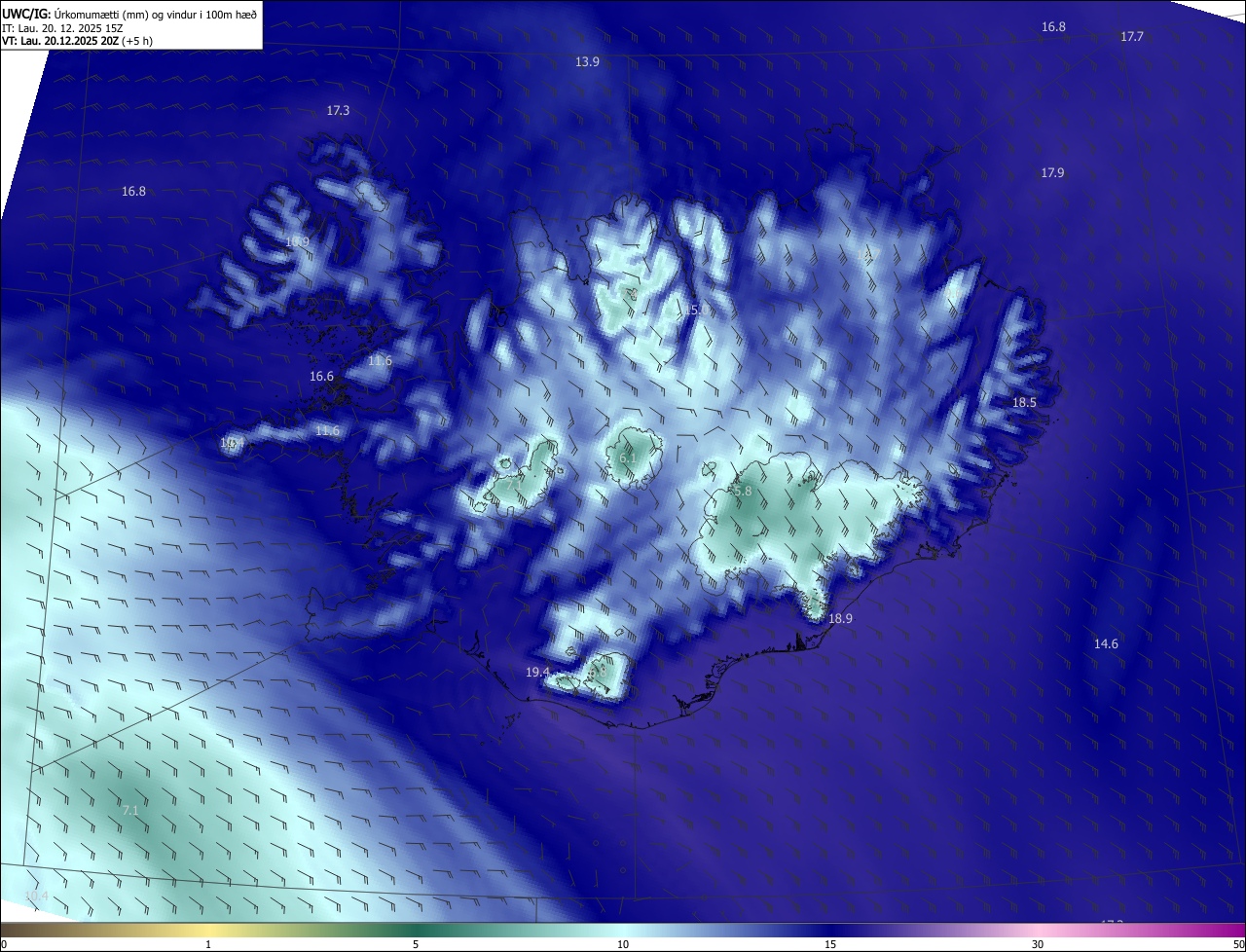Click the 5.8 value on Vatnajökull glacier
This screenshot has width=1246, height=952.
pos(743,493)
